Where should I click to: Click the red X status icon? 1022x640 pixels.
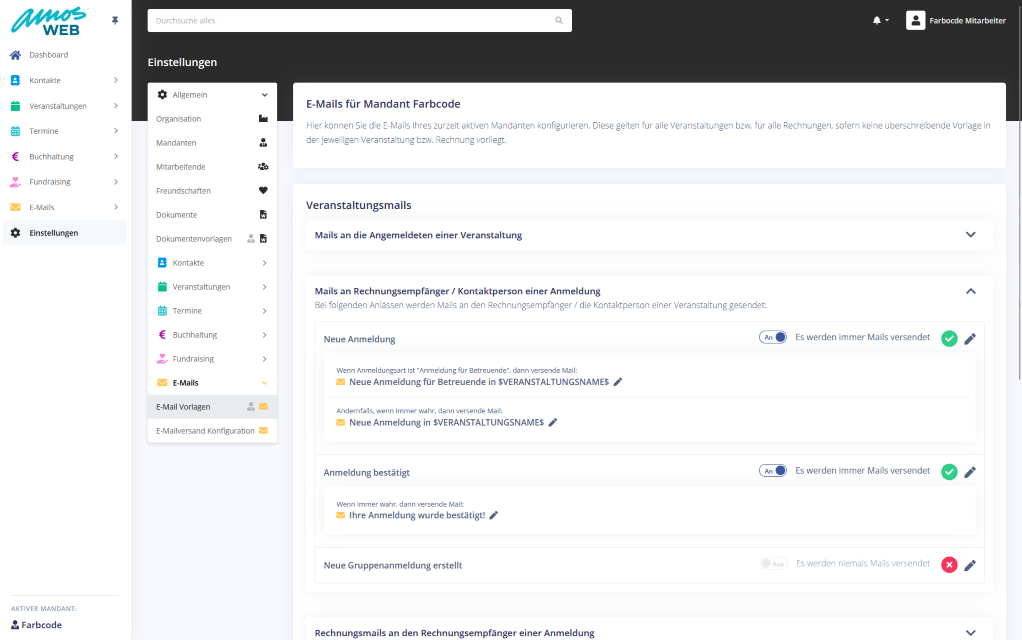pyautogui.click(x=949, y=565)
